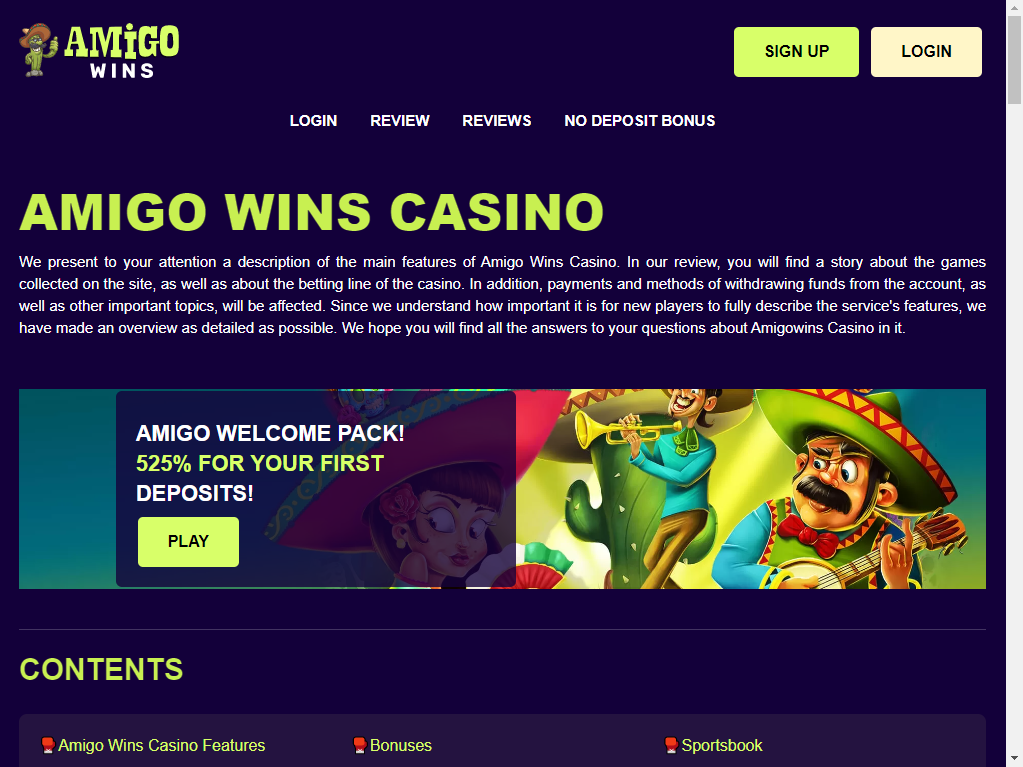Image resolution: width=1023 pixels, height=767 pixels.
Task: Open the REVIEW navigation item
Action: pos(400,121)
